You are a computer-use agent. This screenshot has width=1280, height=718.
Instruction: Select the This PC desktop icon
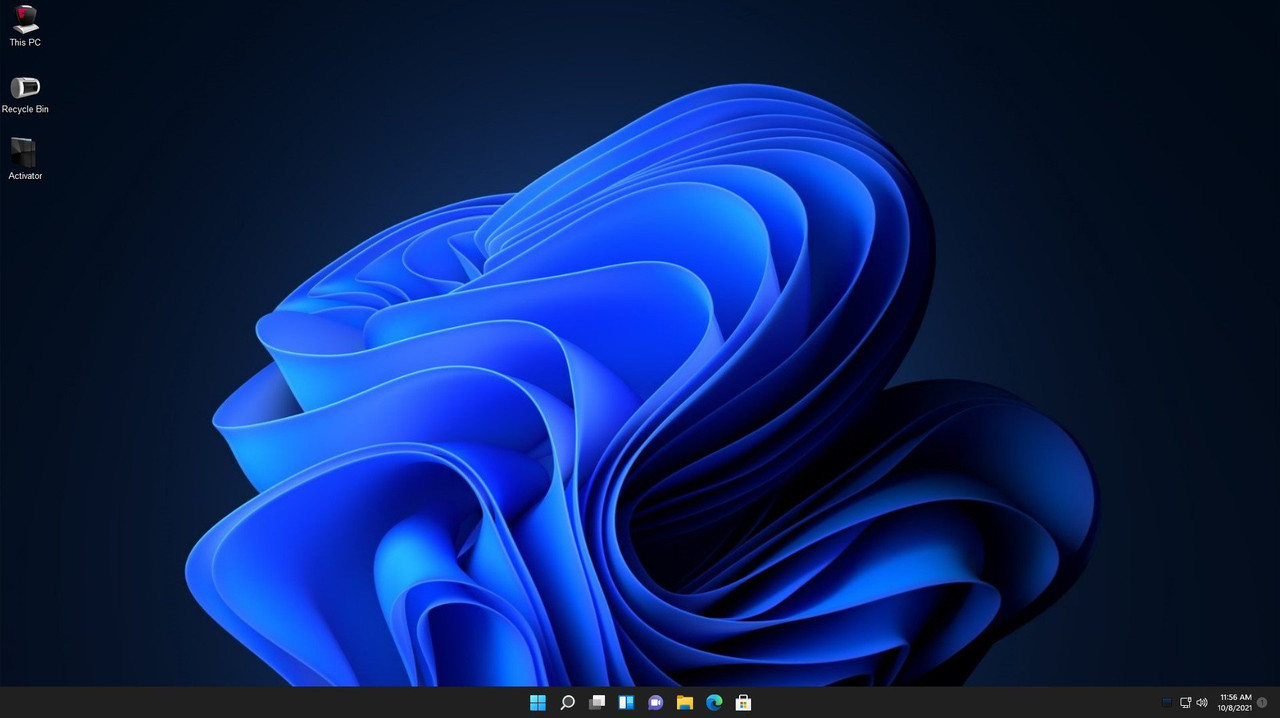click(x=25, y=26)
